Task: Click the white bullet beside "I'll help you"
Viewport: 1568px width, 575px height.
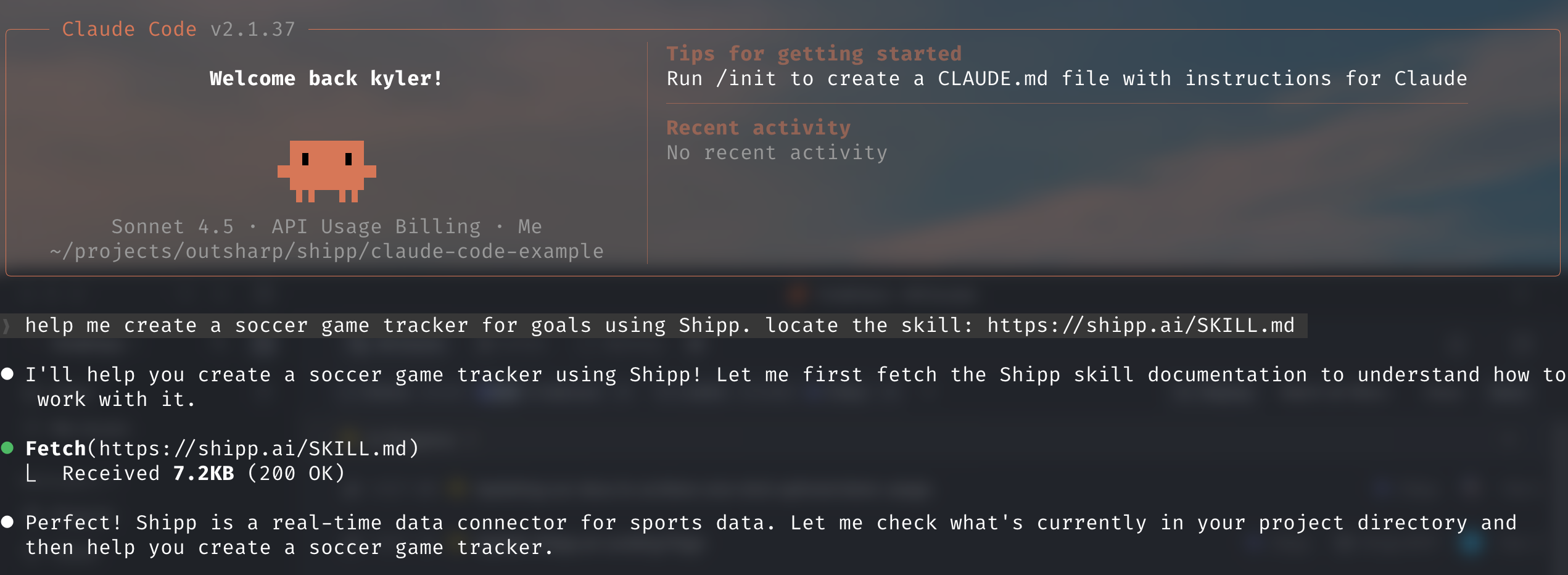Action: (x=7, y=374)
